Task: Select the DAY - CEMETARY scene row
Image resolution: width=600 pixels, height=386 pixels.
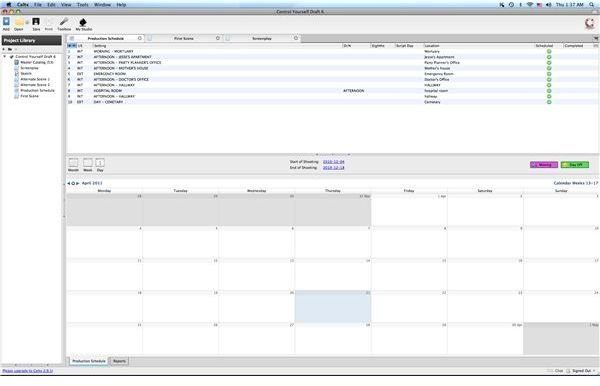Action: pos(333,102)
